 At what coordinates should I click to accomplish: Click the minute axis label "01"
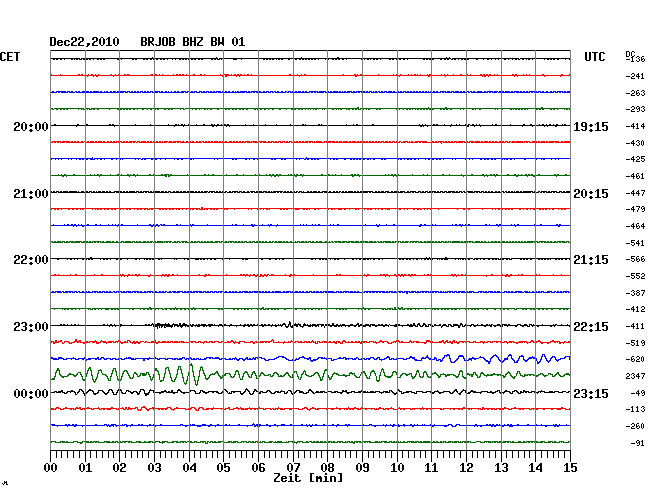85,468
